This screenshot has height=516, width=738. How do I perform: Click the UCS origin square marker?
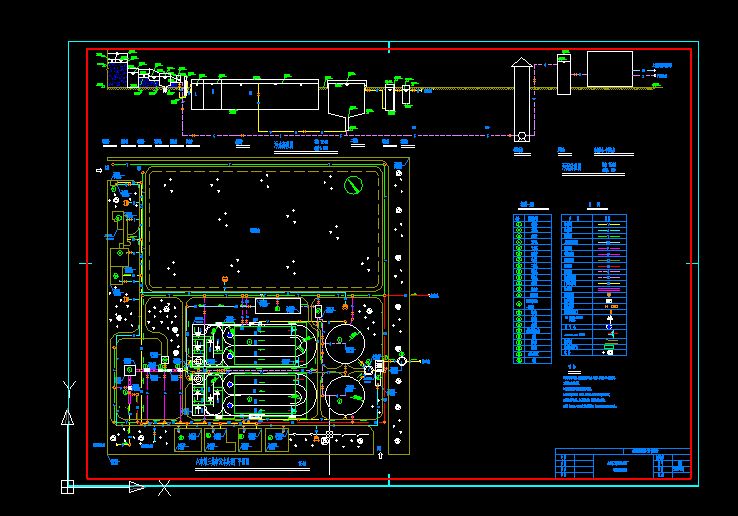click(x=67, y=487)
